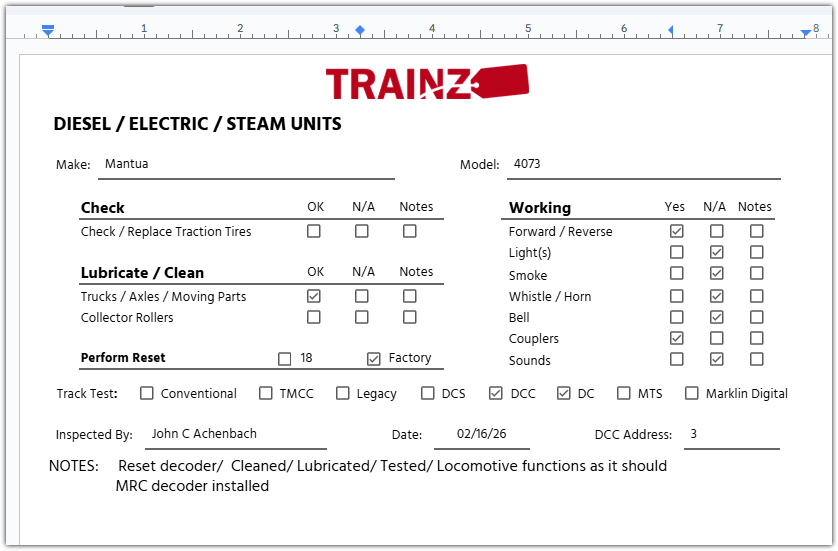Tick Notes for Smoke

point(757,273)
